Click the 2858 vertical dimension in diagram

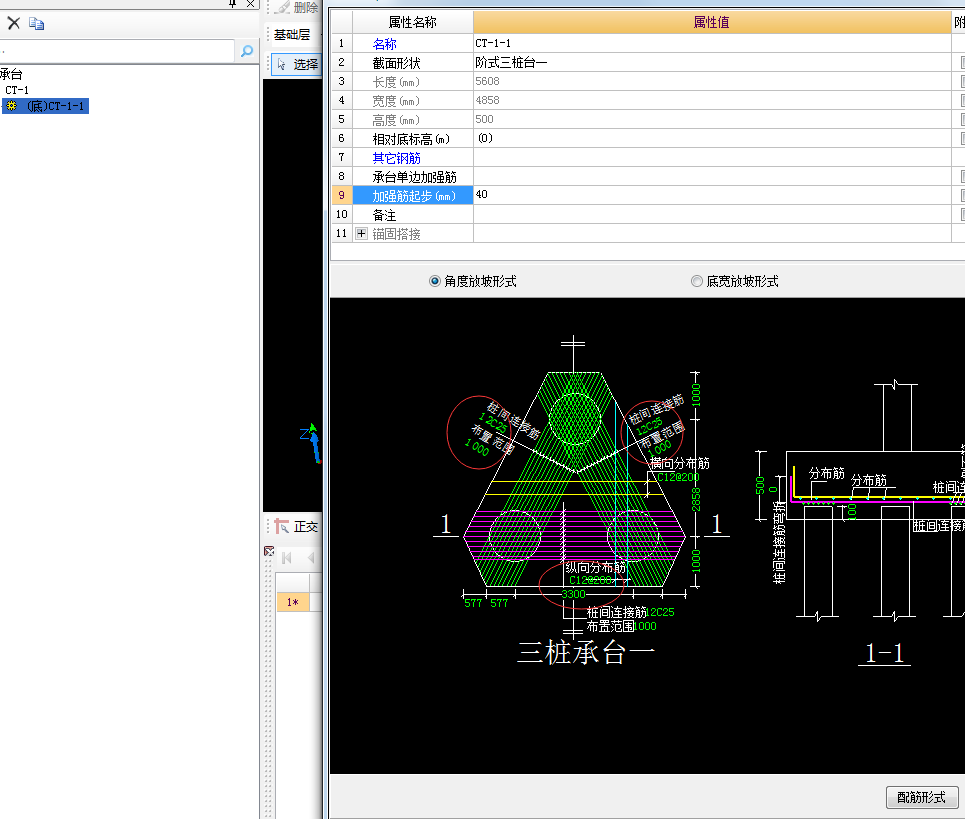click(x=696, y=500)
